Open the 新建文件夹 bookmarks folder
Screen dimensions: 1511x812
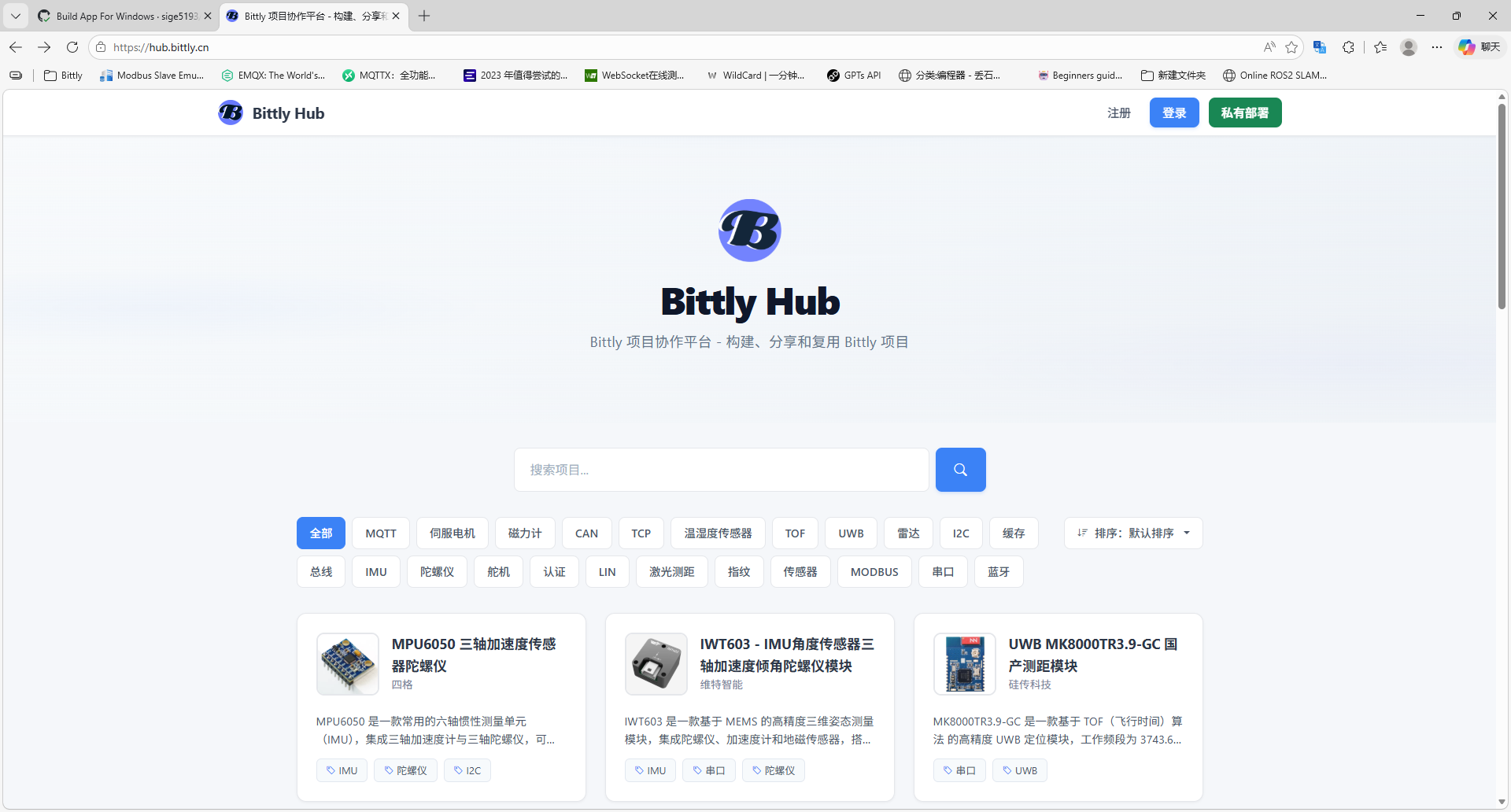[x=1173, y=76]
